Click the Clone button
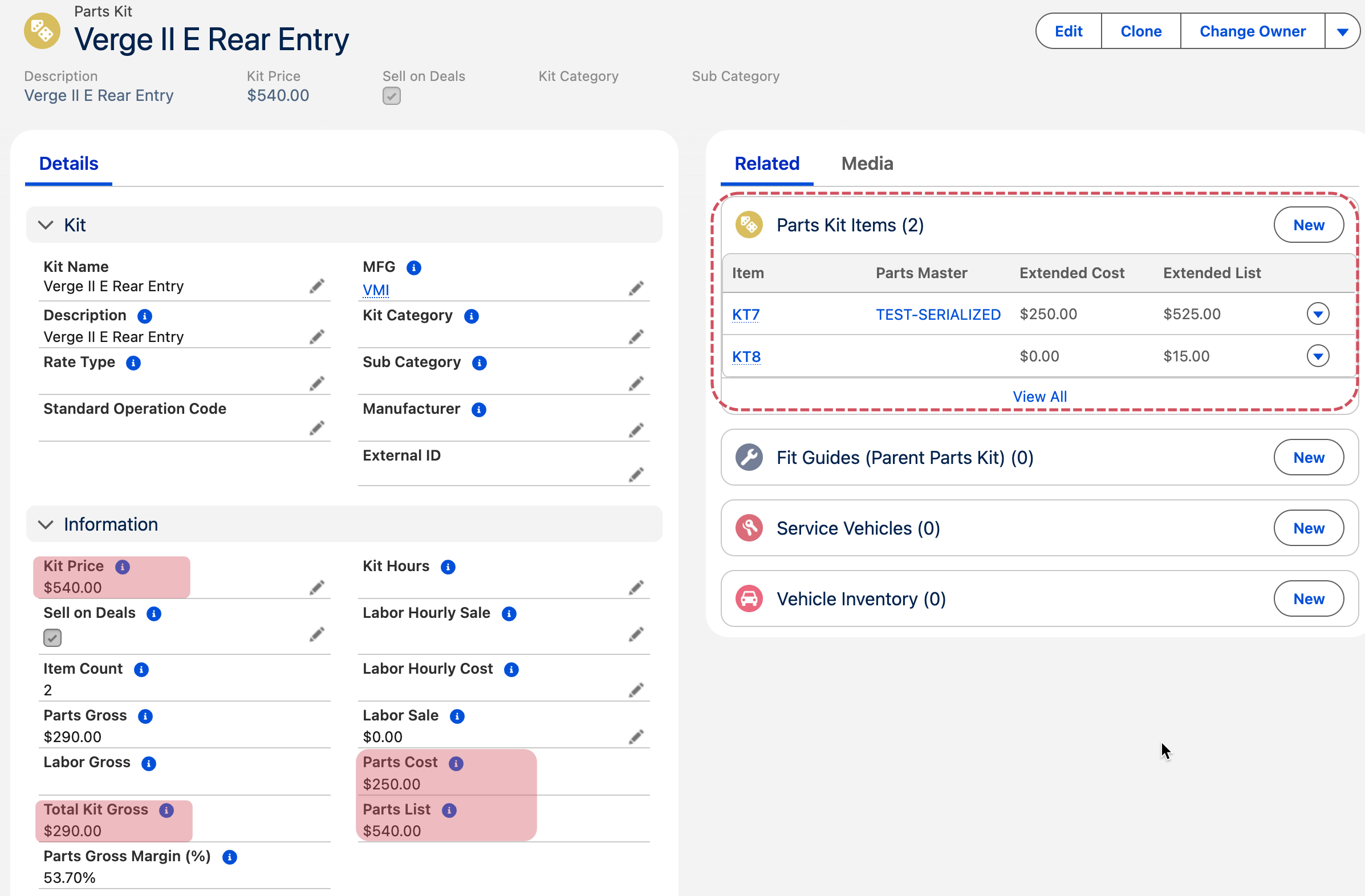1365x896 pixels. (1141, 31)
